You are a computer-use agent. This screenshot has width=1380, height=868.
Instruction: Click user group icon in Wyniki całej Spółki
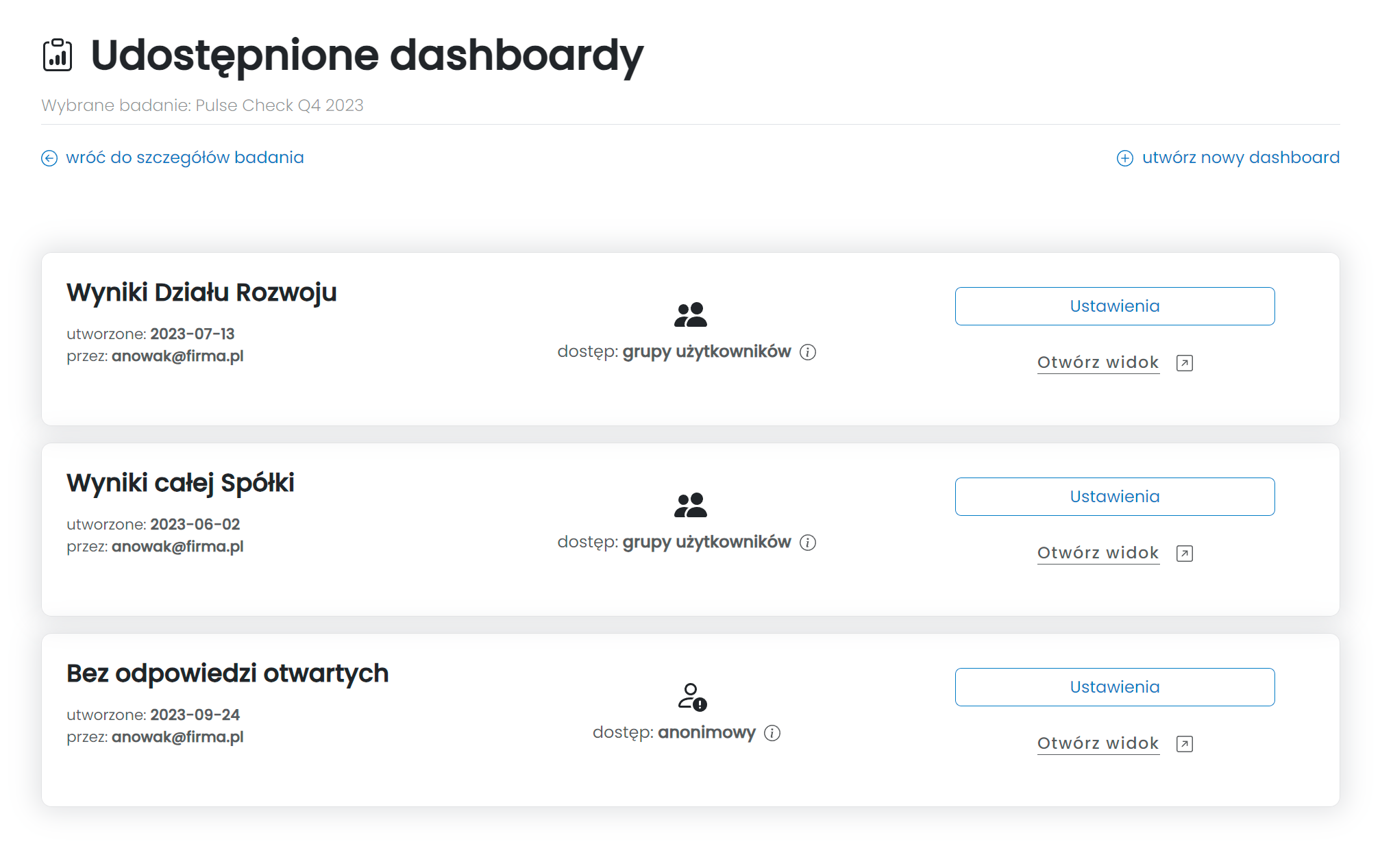690,505
